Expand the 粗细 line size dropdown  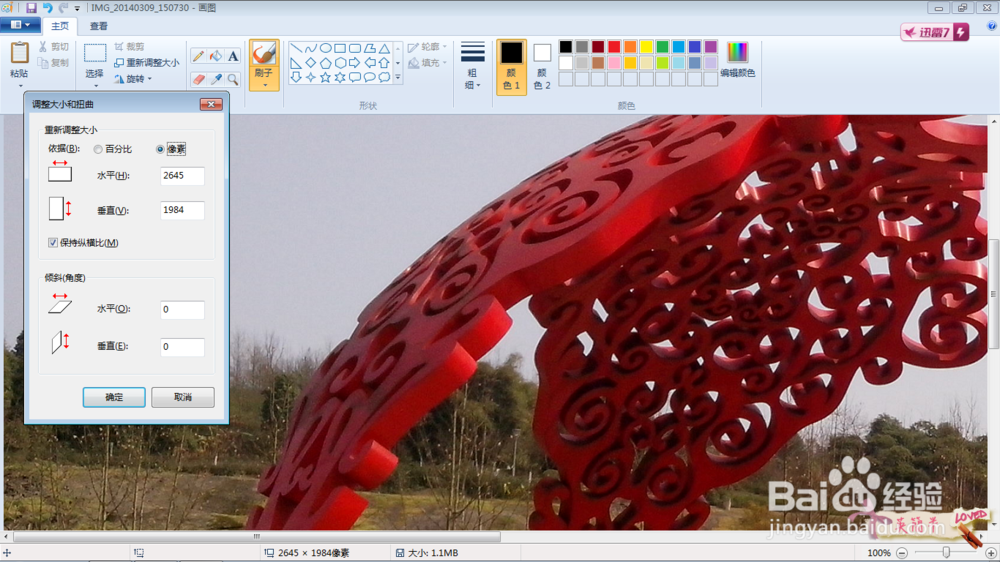[473, 66]
